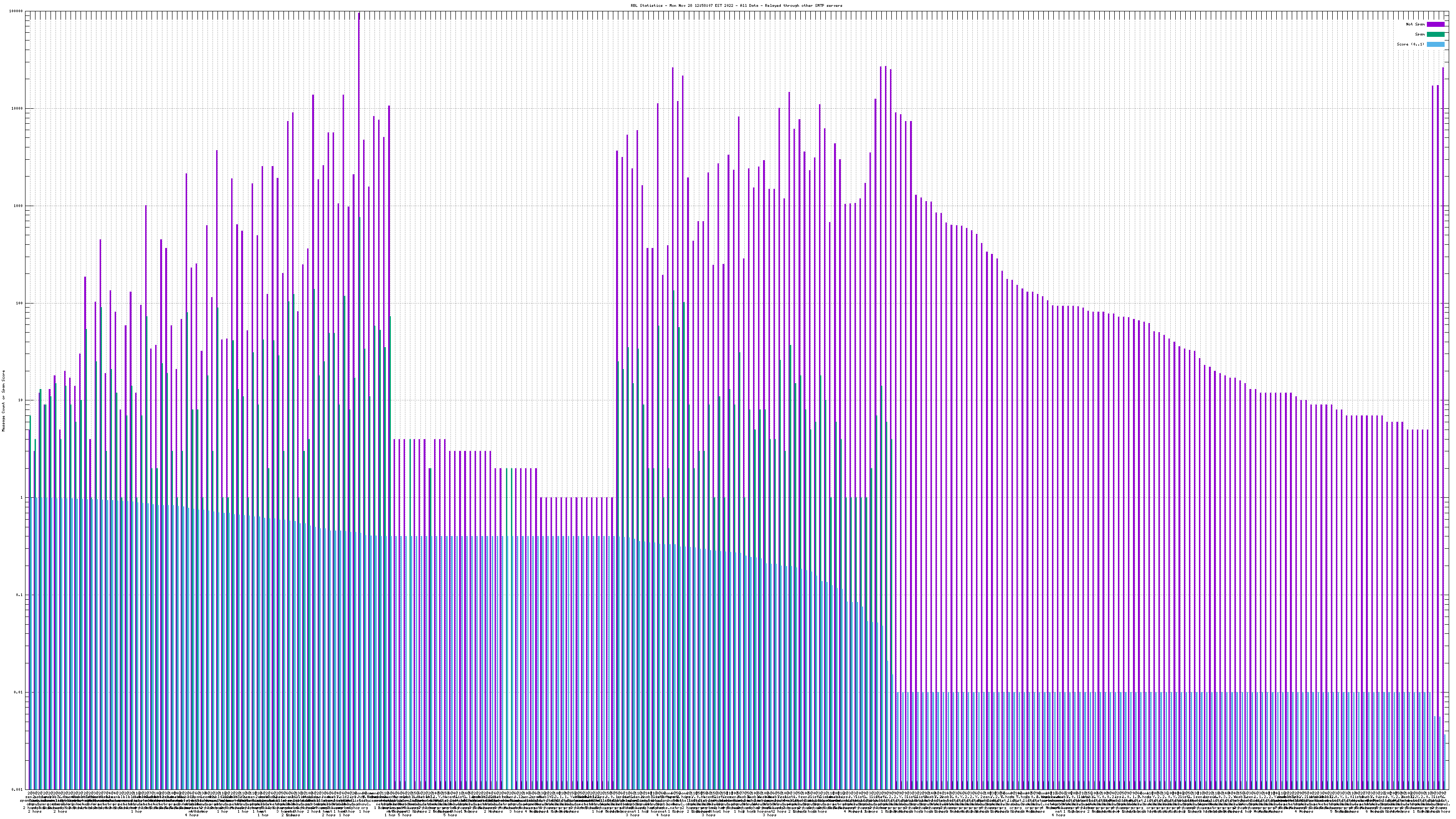Click the 0.01 y-axis tick label
The width and height of the screenshot is (1456, 819).
tap(19, 693)
